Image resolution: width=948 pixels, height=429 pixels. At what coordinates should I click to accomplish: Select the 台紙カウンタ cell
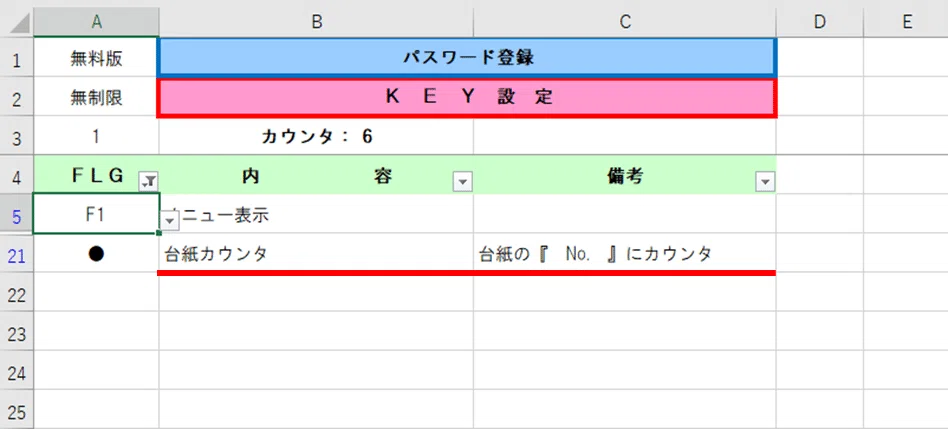pyautogui.click(x=316, y=254)
